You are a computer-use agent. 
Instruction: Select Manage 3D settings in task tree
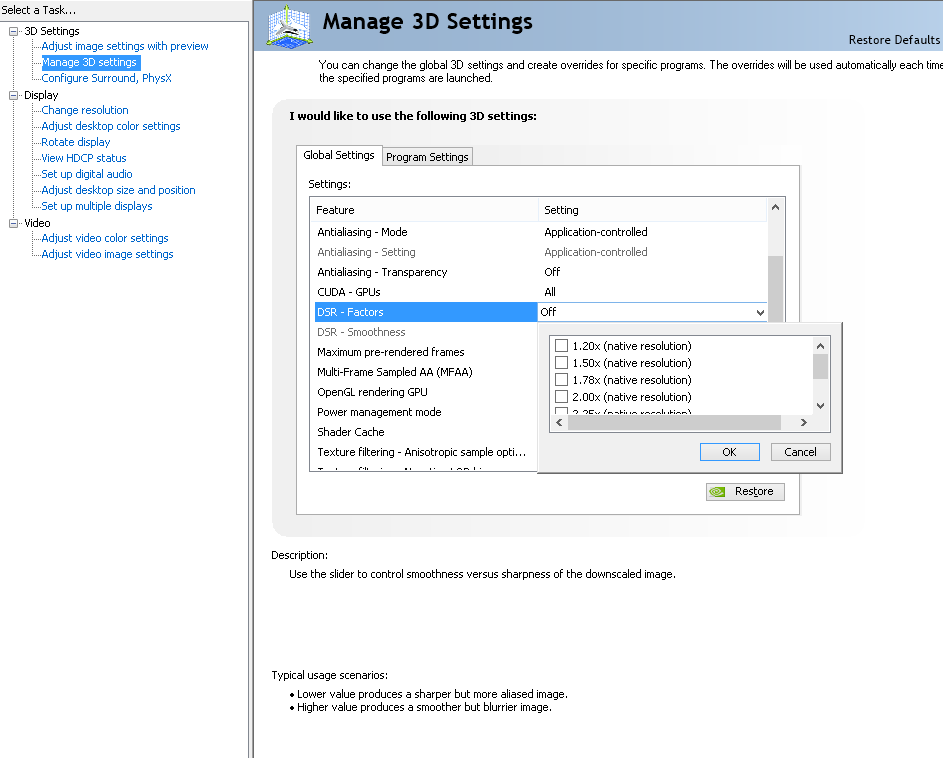(x=89, y=62)
